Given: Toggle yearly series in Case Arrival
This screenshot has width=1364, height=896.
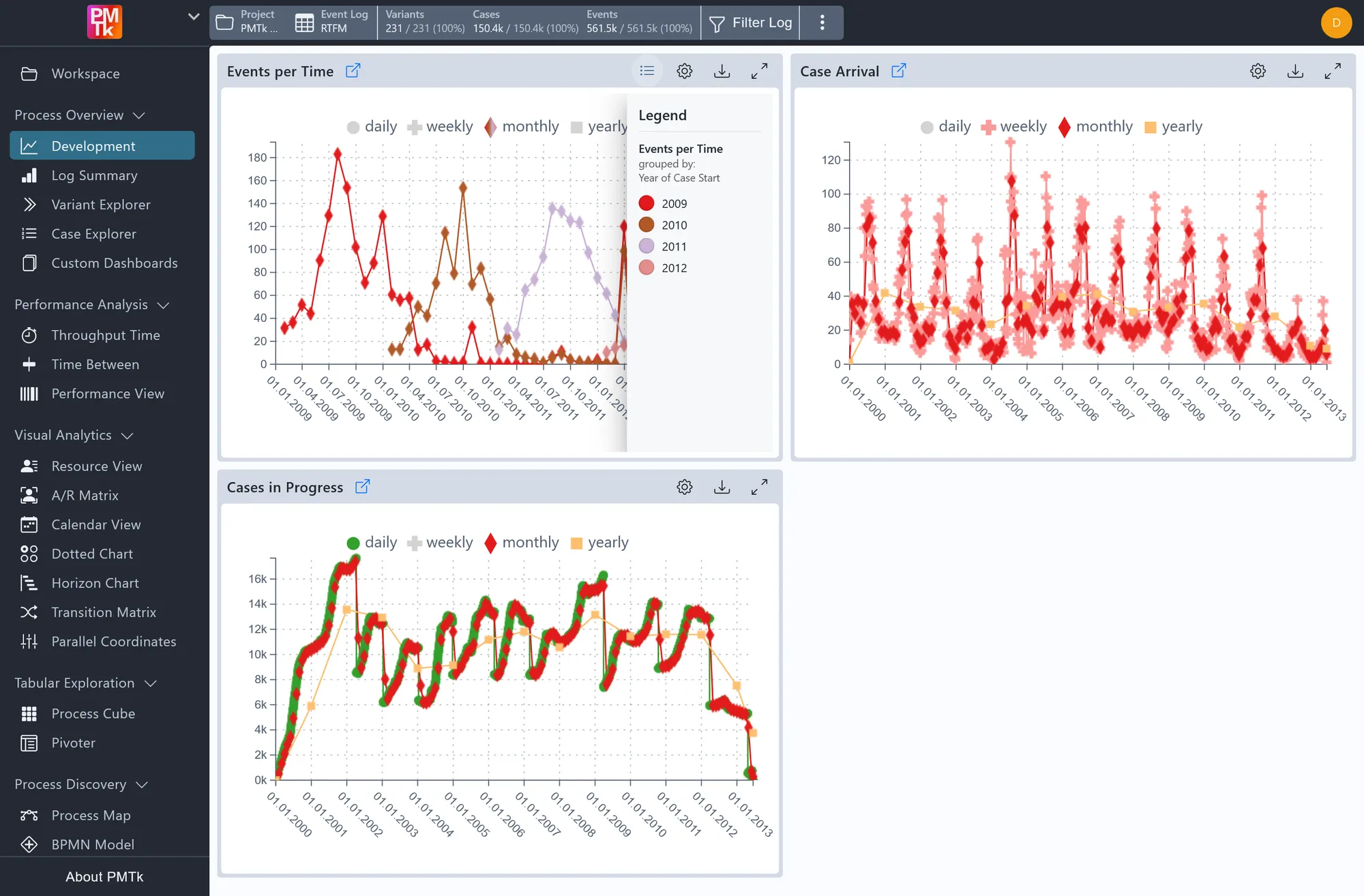Looking at the screenshot, I should point(1173,127).
